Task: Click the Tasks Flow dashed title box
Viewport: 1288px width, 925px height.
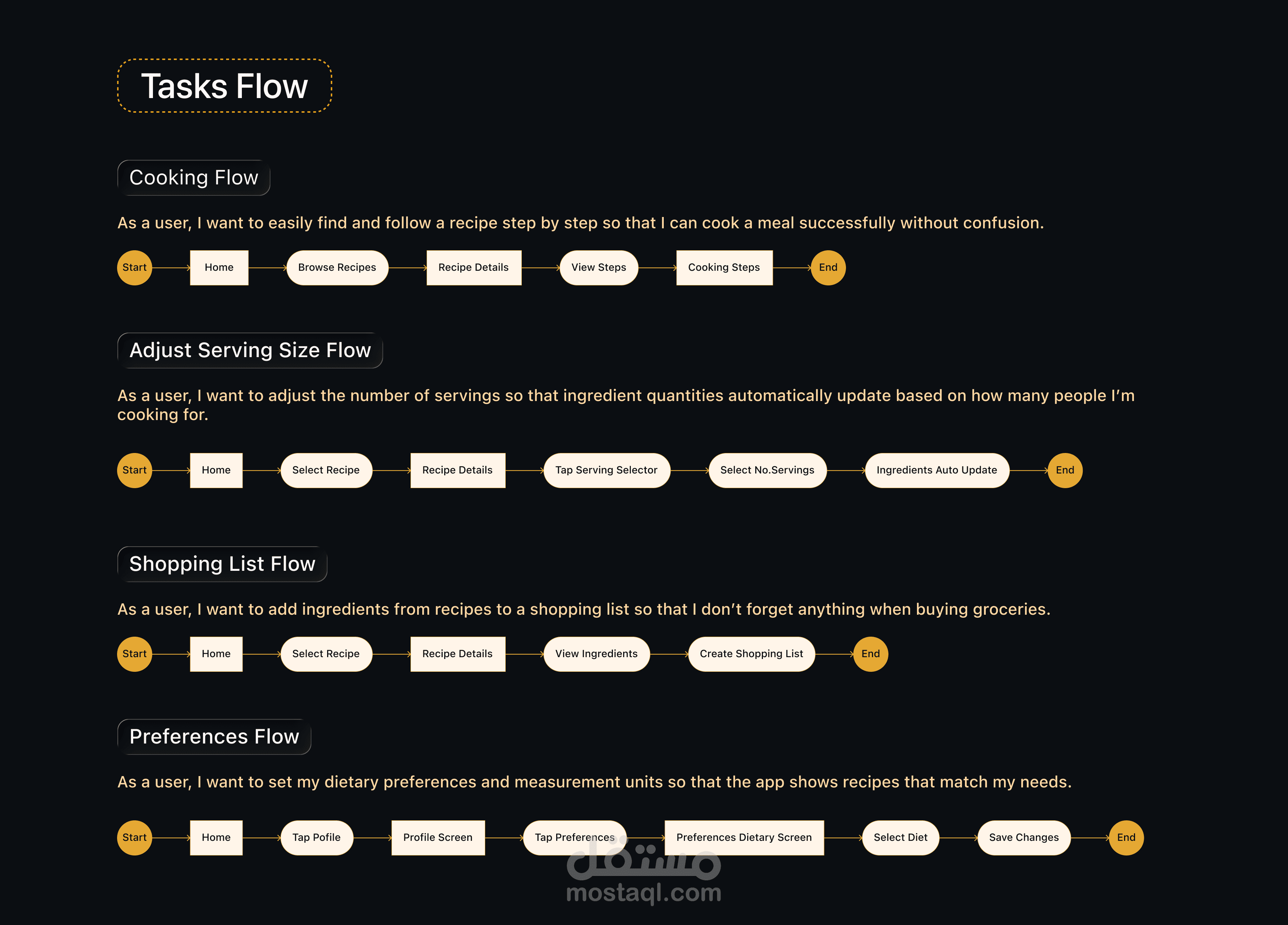Action: pyautogui.click(x=224, y=86)
